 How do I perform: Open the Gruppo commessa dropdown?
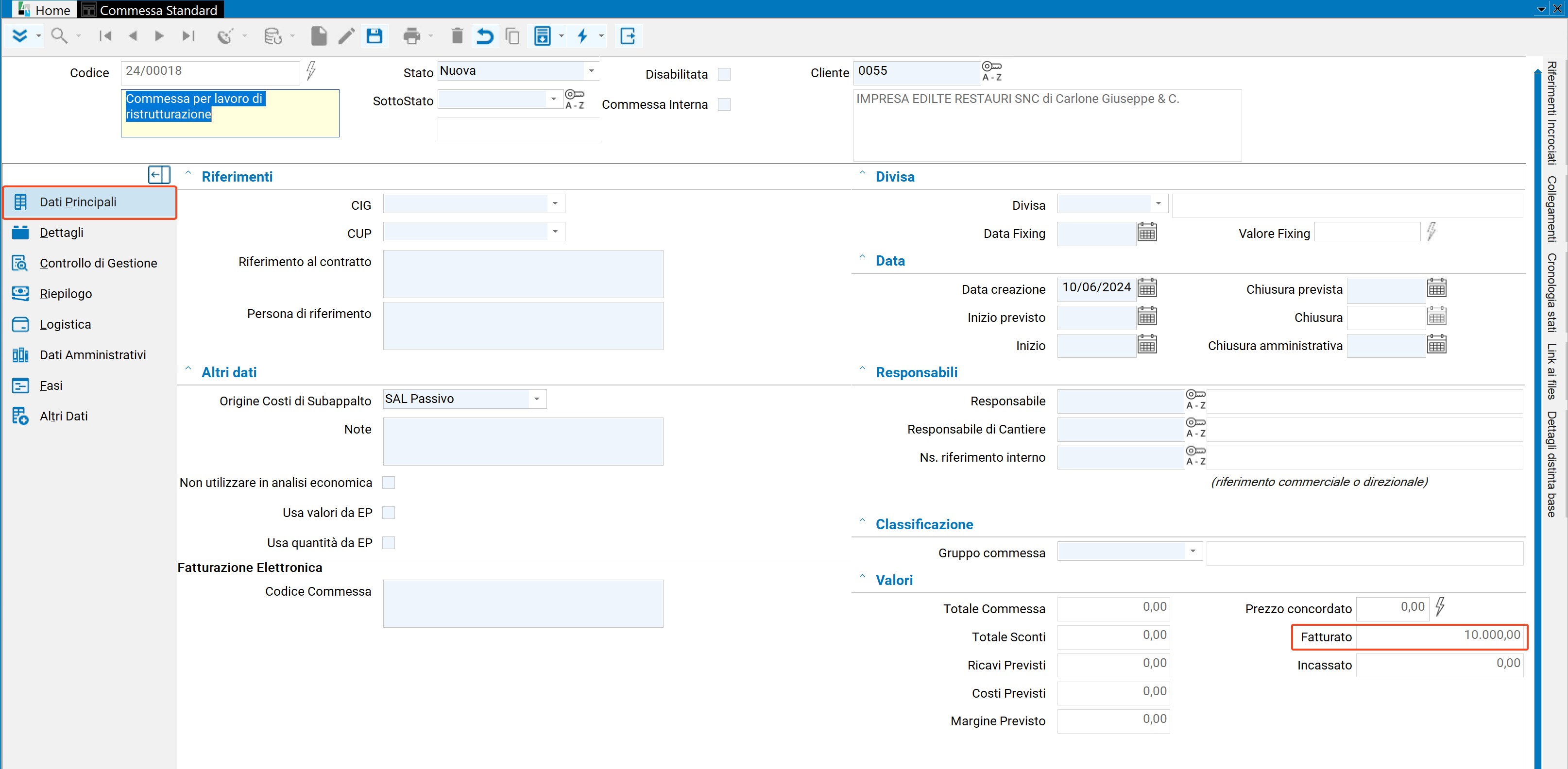click(1193, 551)
